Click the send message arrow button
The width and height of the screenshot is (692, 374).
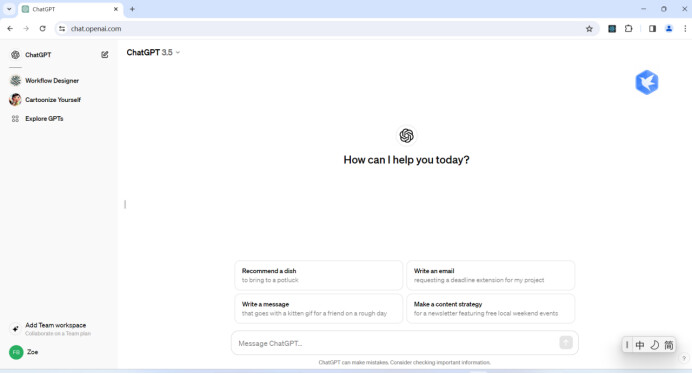(x=566, y=342)
